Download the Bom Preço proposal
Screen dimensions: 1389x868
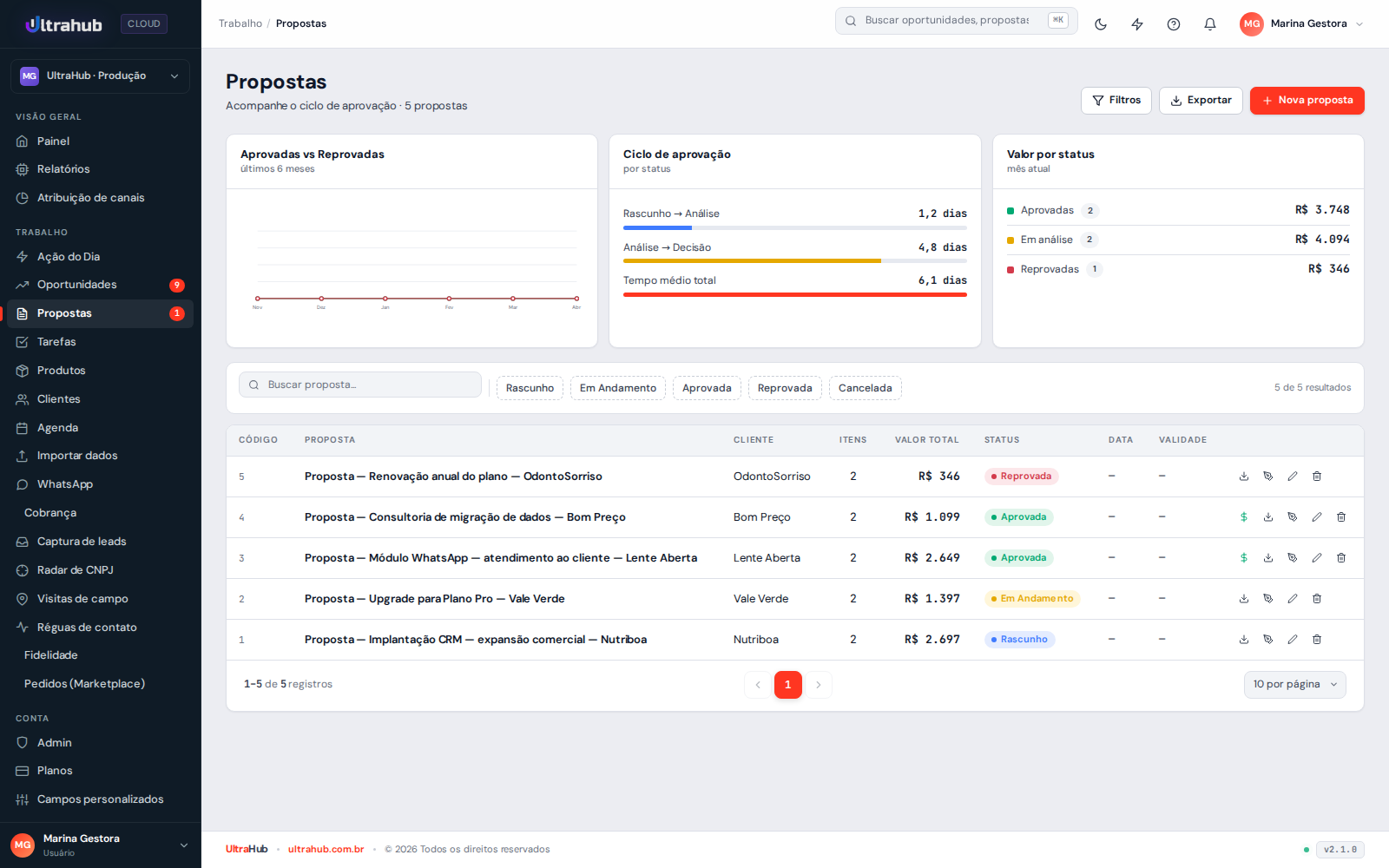[1268, 517]
